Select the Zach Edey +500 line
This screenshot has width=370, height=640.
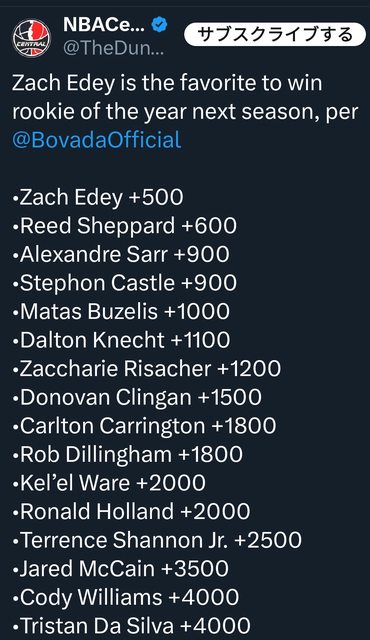point(98,197)
